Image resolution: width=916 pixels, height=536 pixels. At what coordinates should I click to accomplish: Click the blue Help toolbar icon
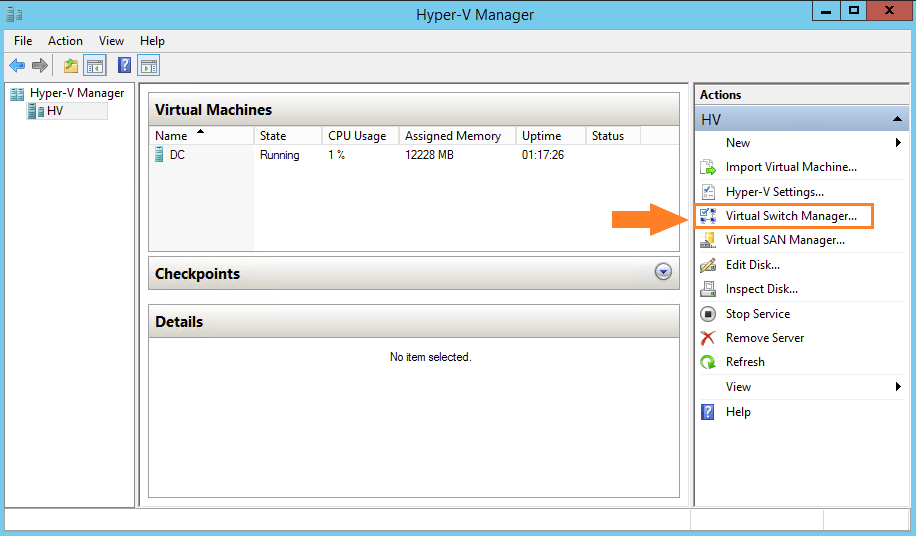coord(124,65)
